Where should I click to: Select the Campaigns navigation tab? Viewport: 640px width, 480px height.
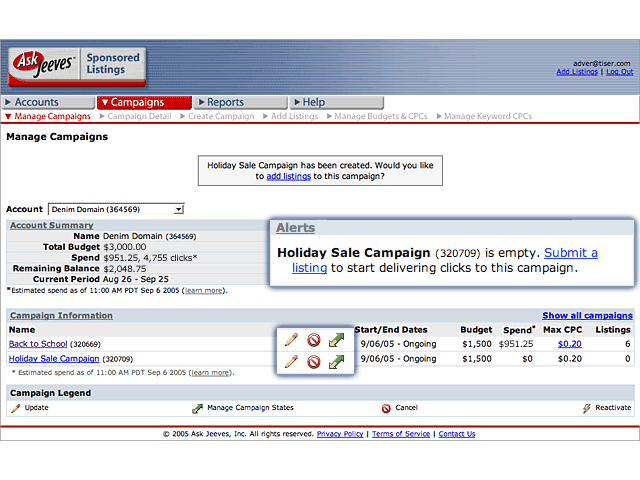click(144, 102)
